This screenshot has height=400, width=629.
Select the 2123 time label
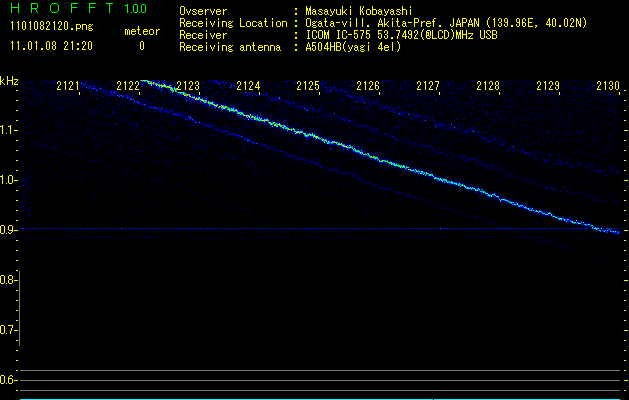point(188,86)
